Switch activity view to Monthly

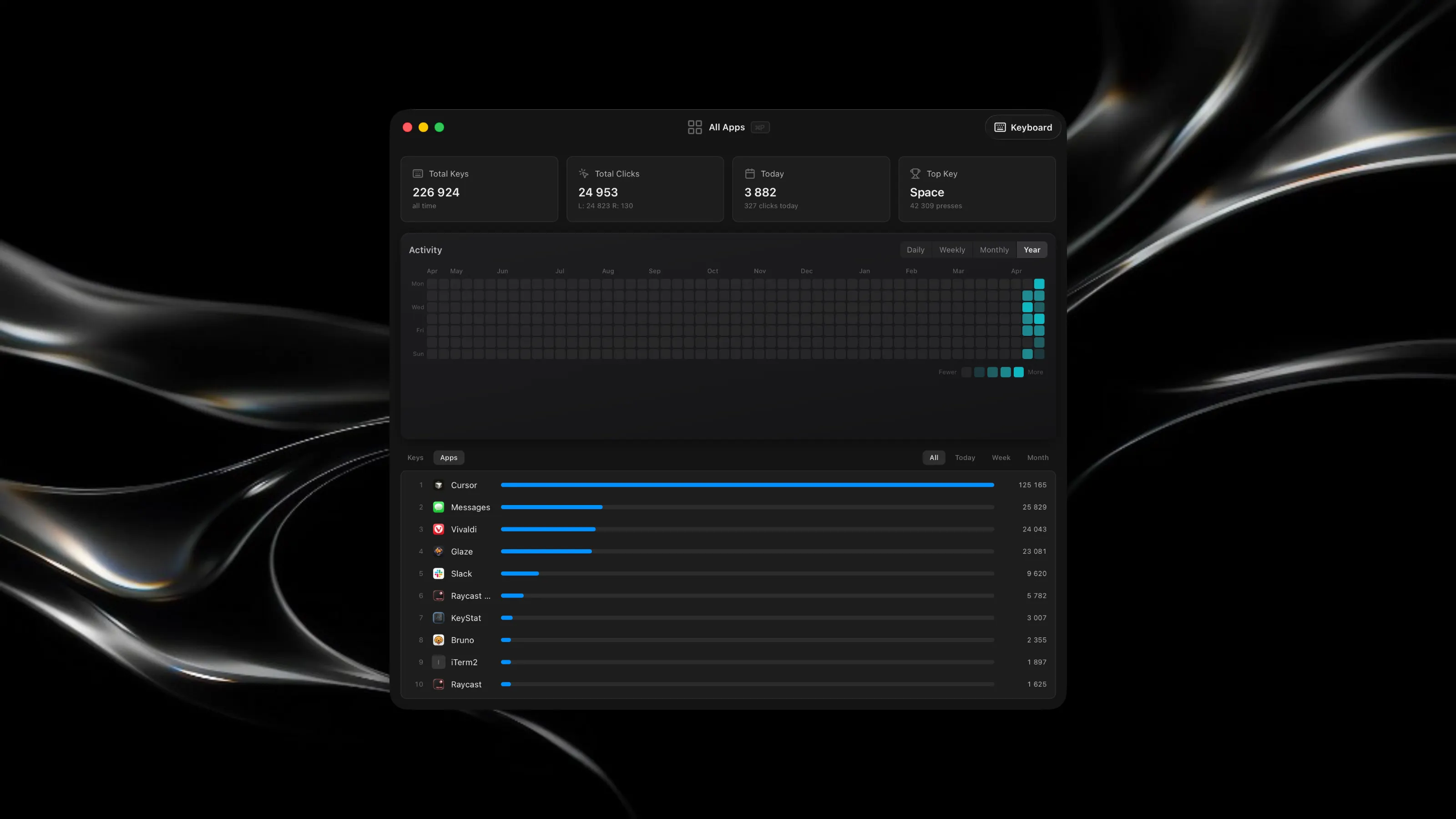[x=994, y=250]
